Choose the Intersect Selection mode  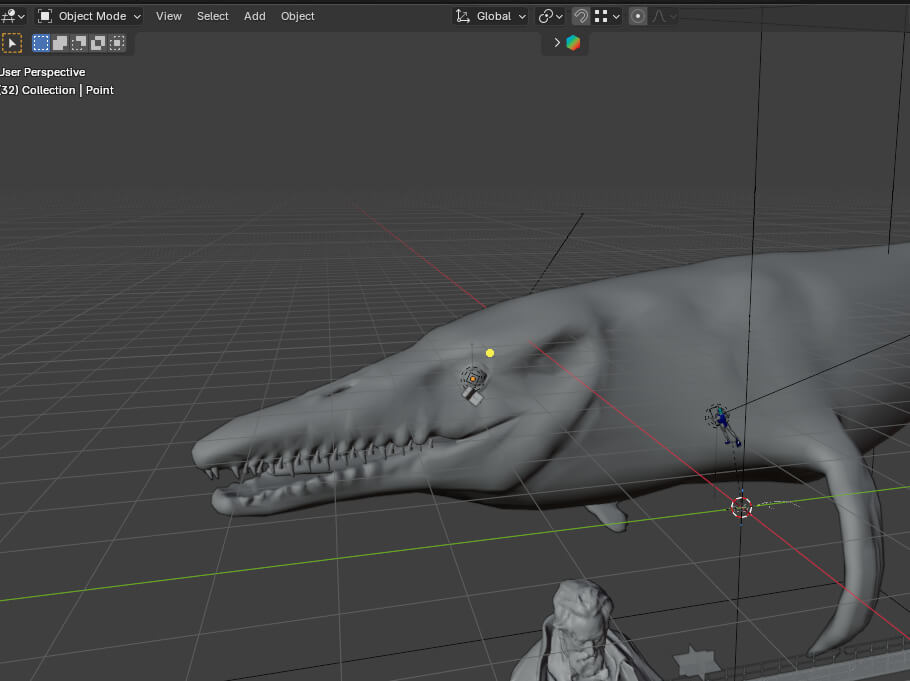tap(117, 44)
